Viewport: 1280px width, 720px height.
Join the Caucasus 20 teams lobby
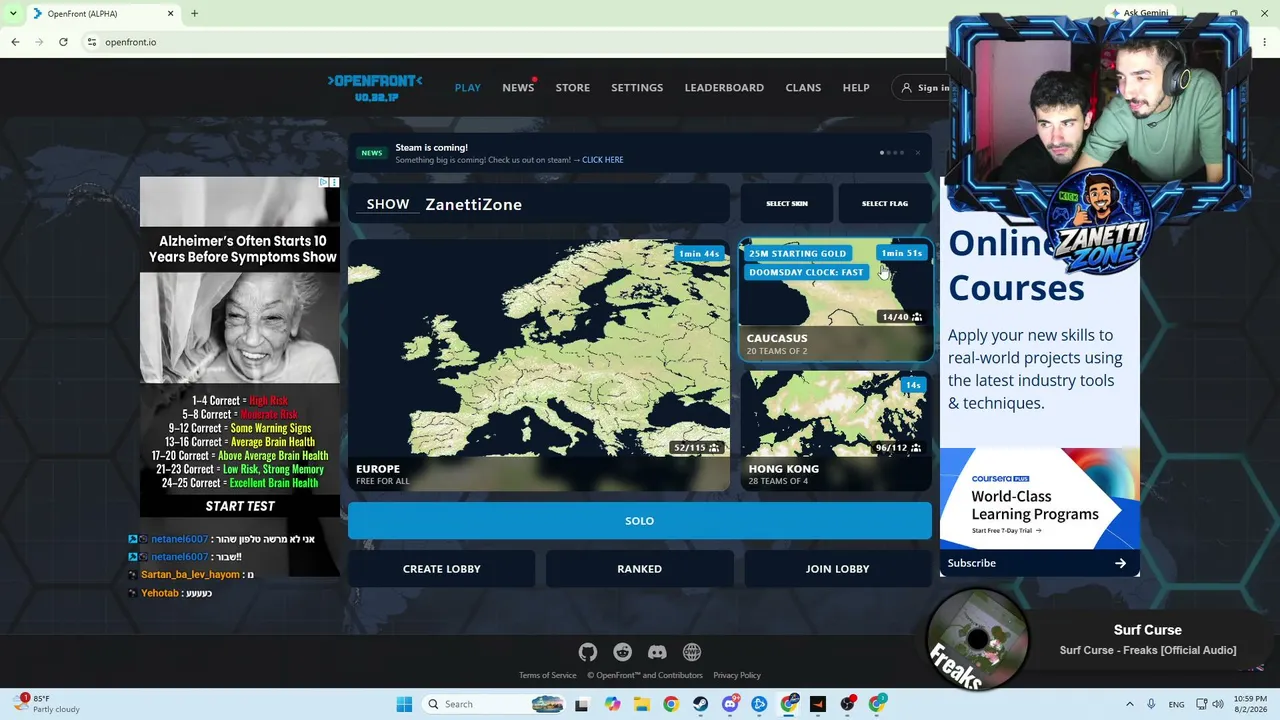[x=836, y=300]
